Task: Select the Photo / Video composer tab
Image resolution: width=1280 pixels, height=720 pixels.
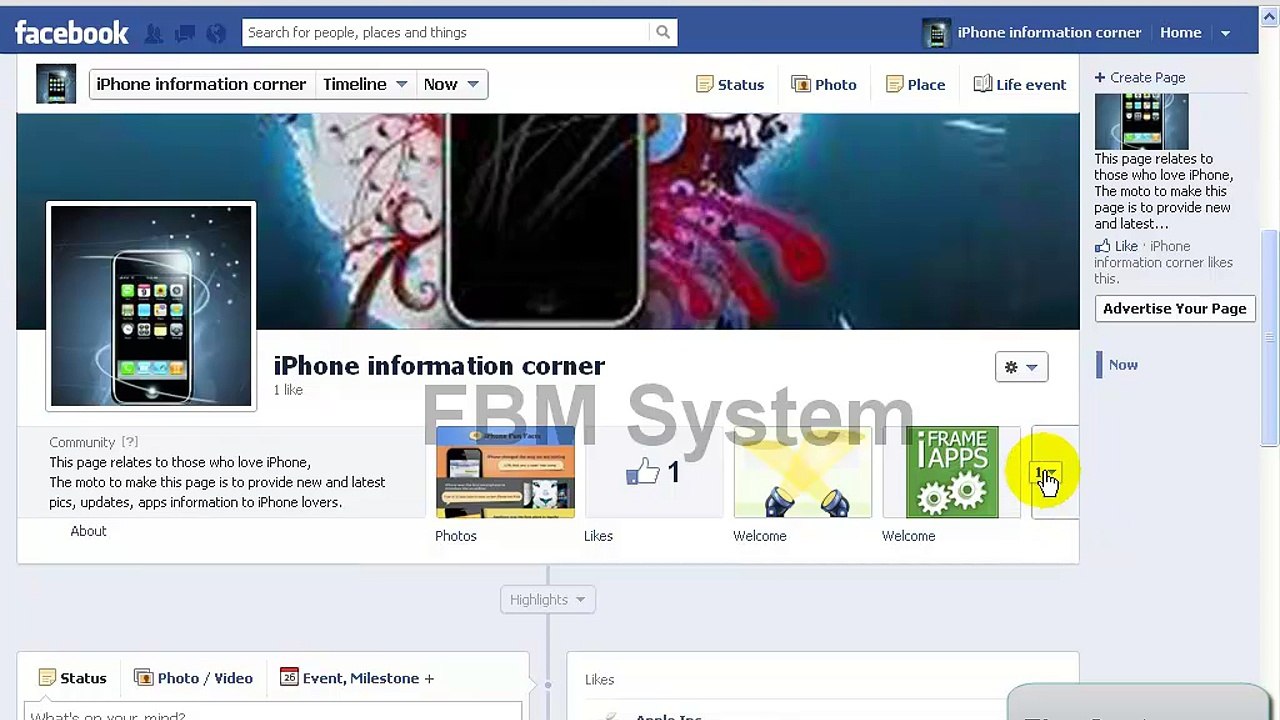Action: pyautogui.click(x=193, y=678)
